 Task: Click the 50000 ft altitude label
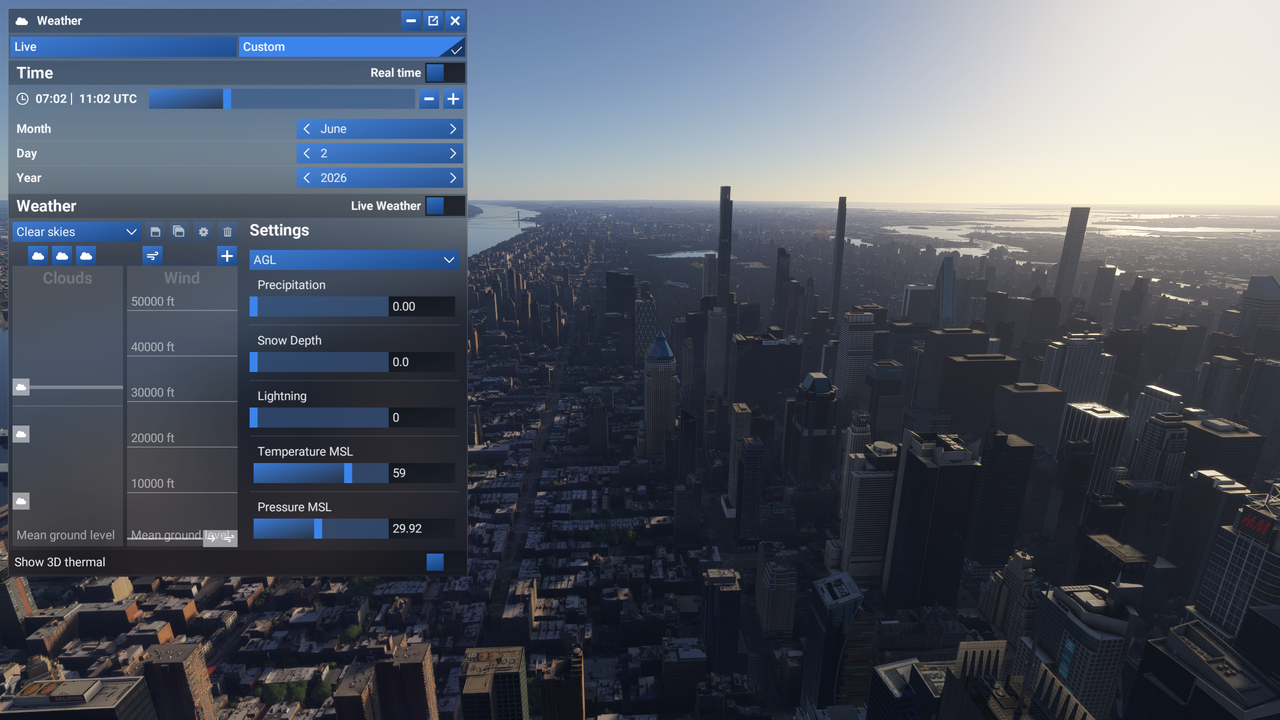coord(153,301)
